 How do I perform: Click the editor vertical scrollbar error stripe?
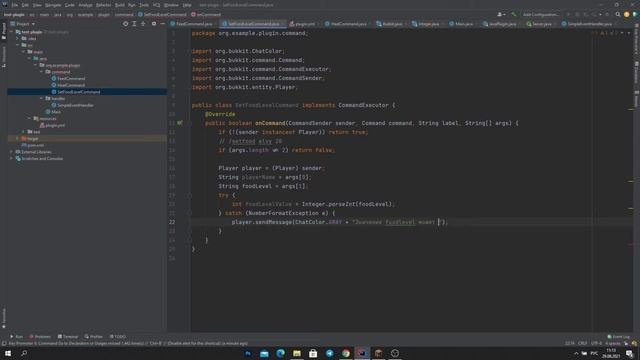click(x=631, y=180)
